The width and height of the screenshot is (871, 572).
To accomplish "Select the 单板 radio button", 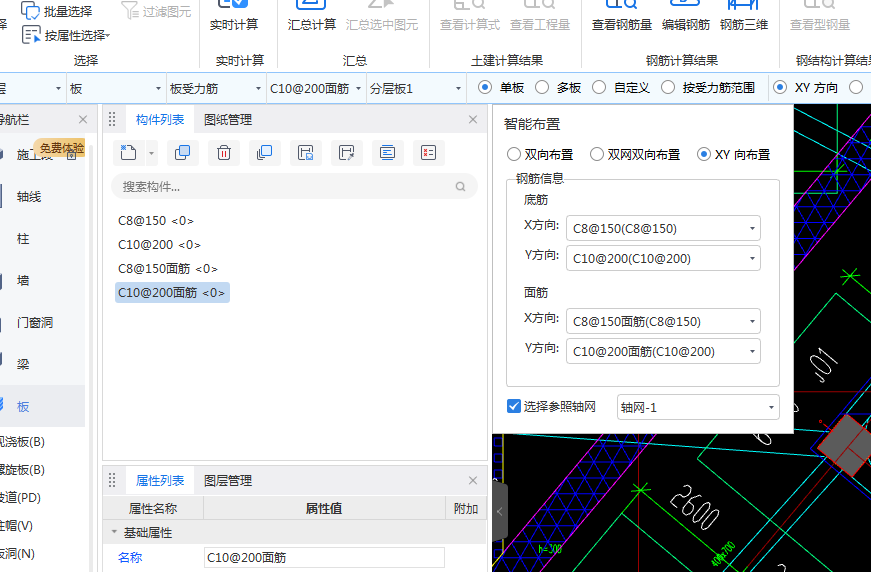I will 485,88.
